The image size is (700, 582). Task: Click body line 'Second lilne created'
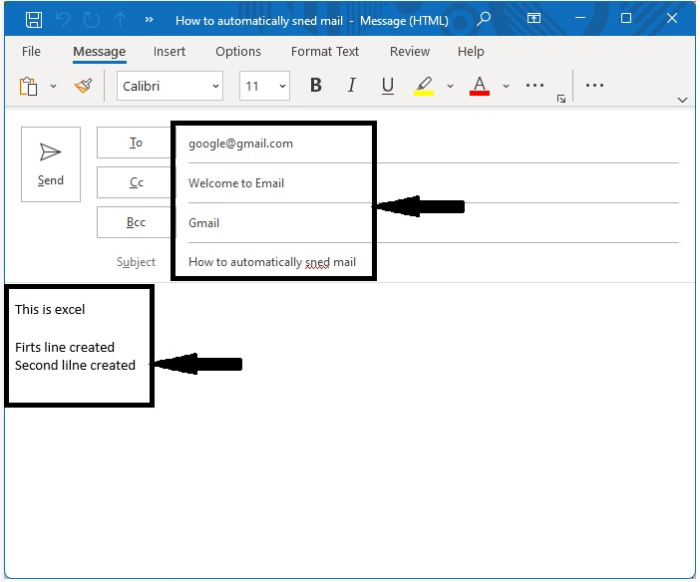point(75,365)
